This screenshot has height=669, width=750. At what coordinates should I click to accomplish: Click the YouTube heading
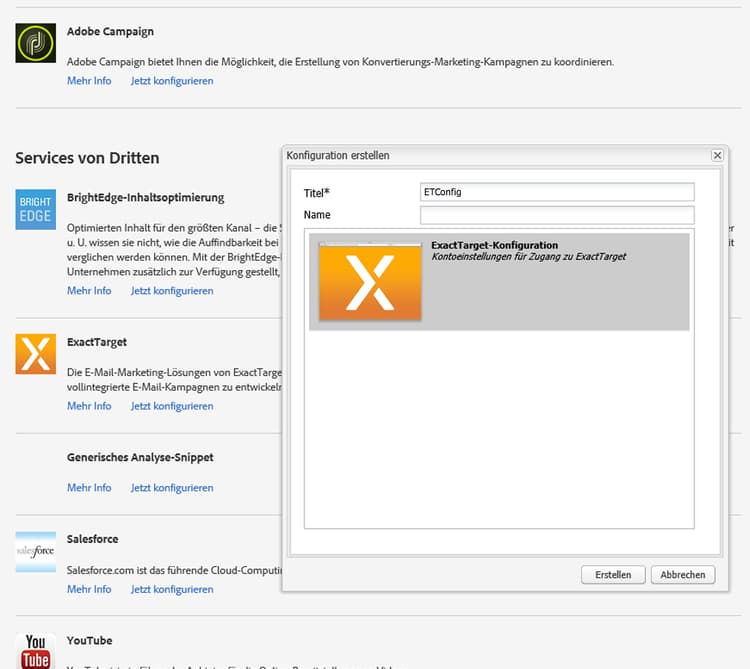point(89,641)
